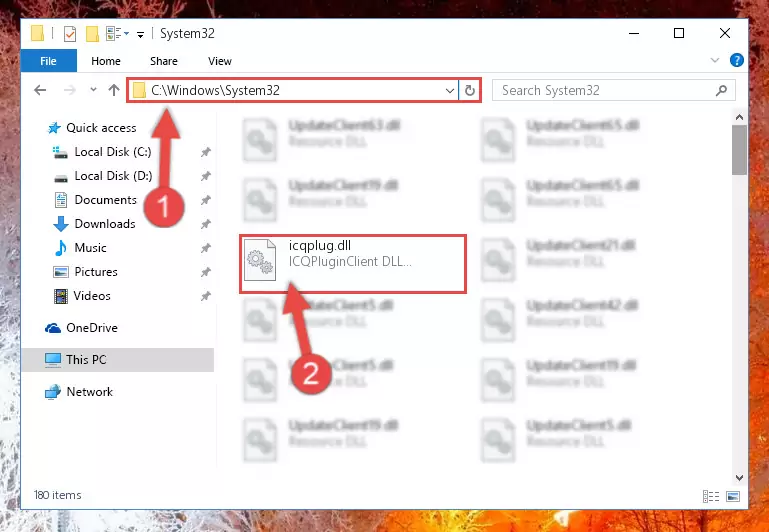The height and width of the screenshot is (532, 769).
Task: Switch to Large icons view via status bar
Action: click(x=733, y=496)
